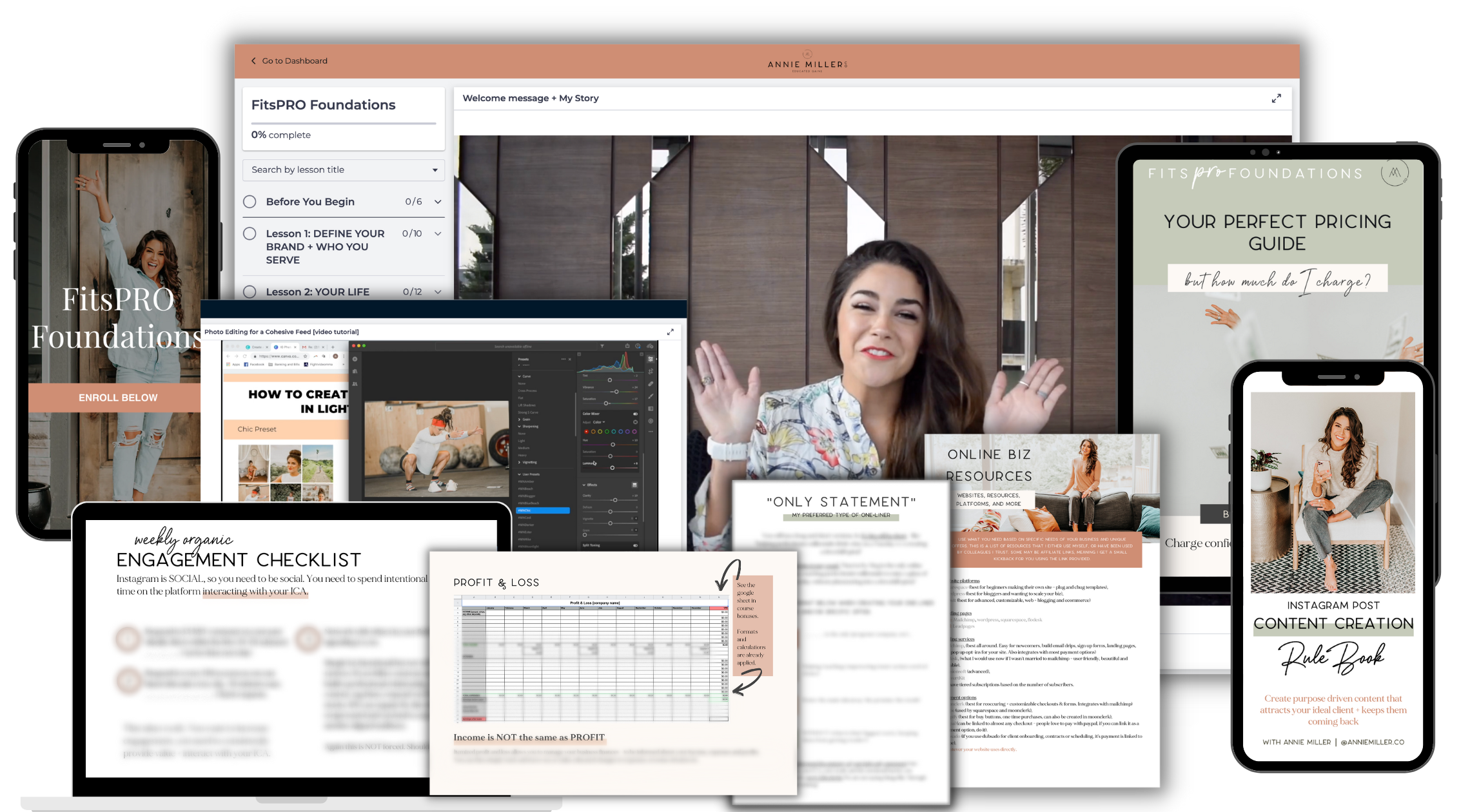Select the red color circle in Color Mixer

pos(586,432)
